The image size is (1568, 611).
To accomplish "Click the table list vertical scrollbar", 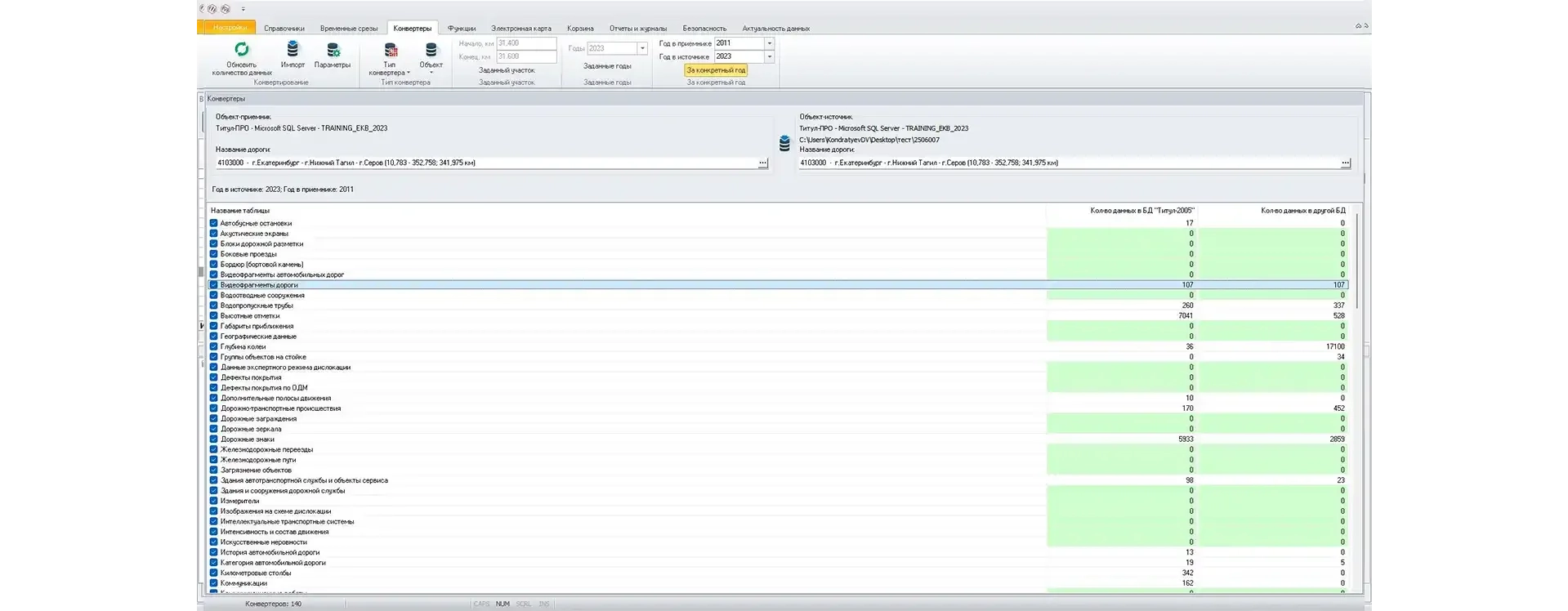I will pos(1358,261).
